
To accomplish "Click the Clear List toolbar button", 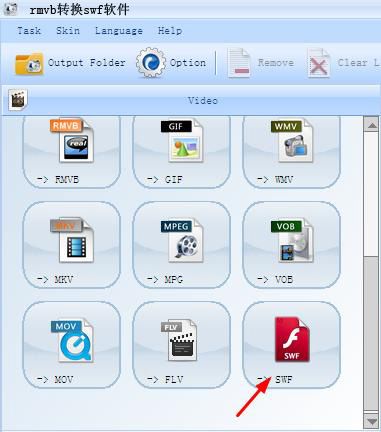I will 343,63.
